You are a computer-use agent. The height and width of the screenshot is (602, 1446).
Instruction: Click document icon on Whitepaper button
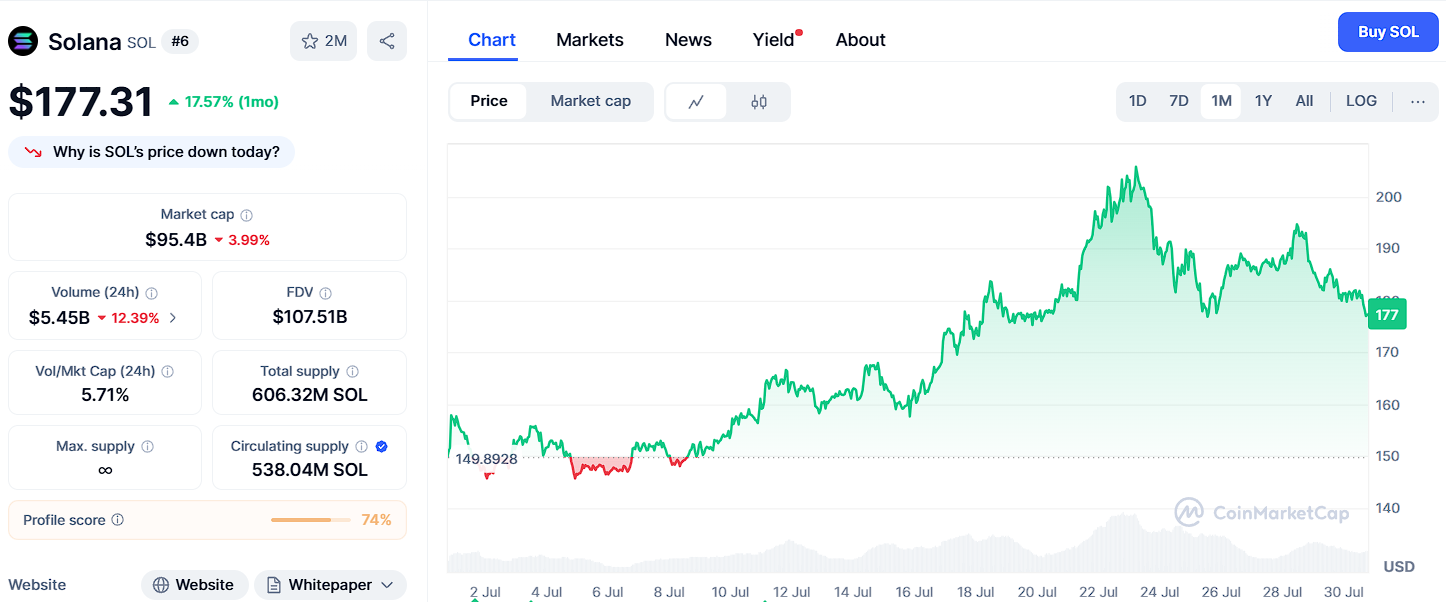274,585
